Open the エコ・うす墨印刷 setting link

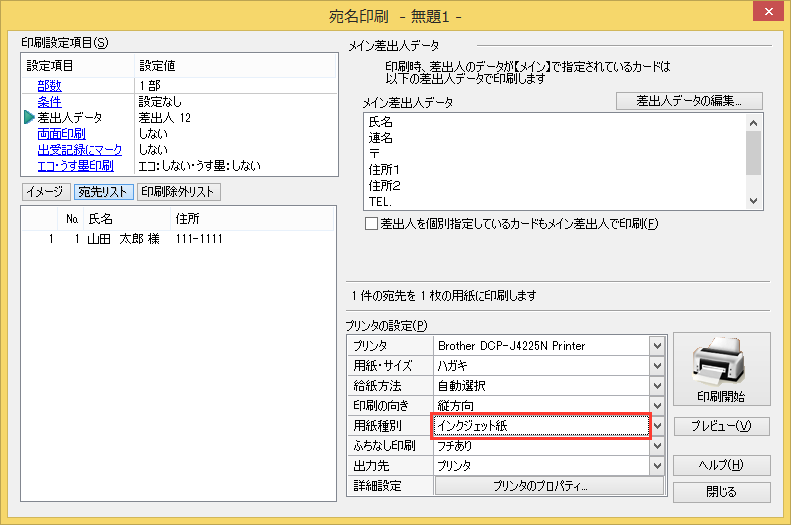(x=76, y=166)
